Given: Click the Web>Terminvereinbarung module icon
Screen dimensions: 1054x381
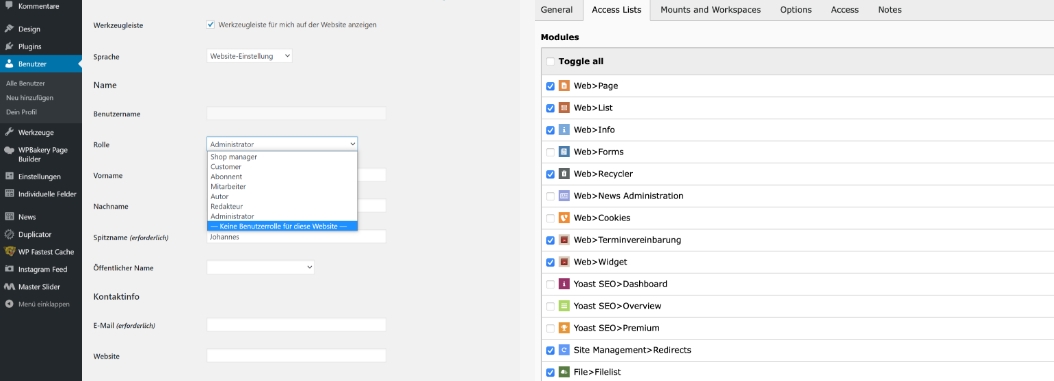Looking at the screenshot, I should point(565,240).
